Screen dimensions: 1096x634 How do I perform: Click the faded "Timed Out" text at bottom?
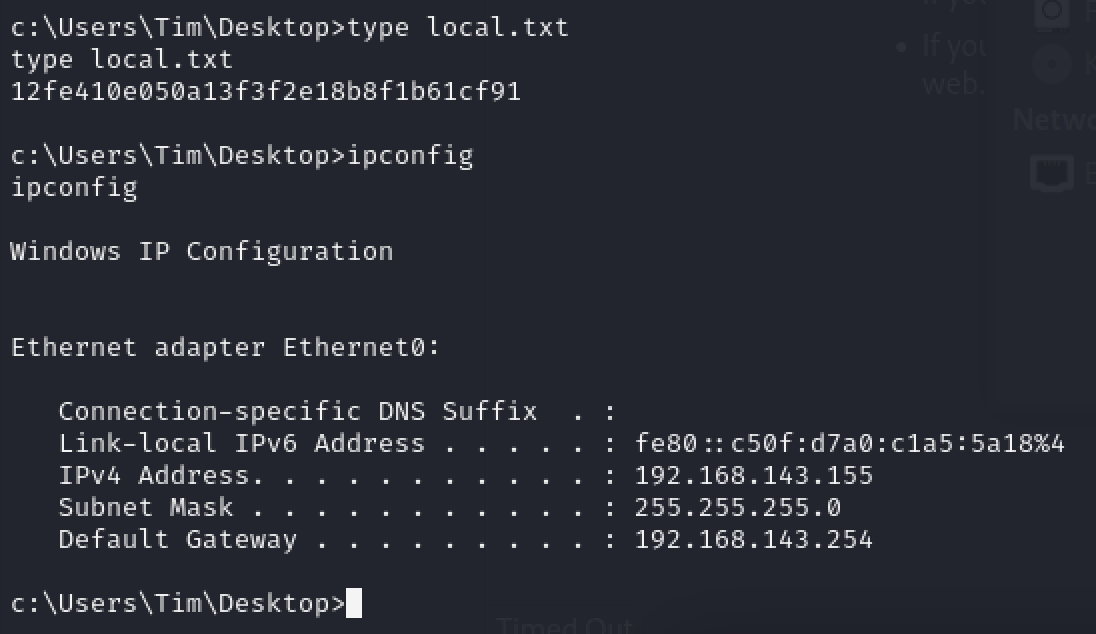click(x=565, y=626)
